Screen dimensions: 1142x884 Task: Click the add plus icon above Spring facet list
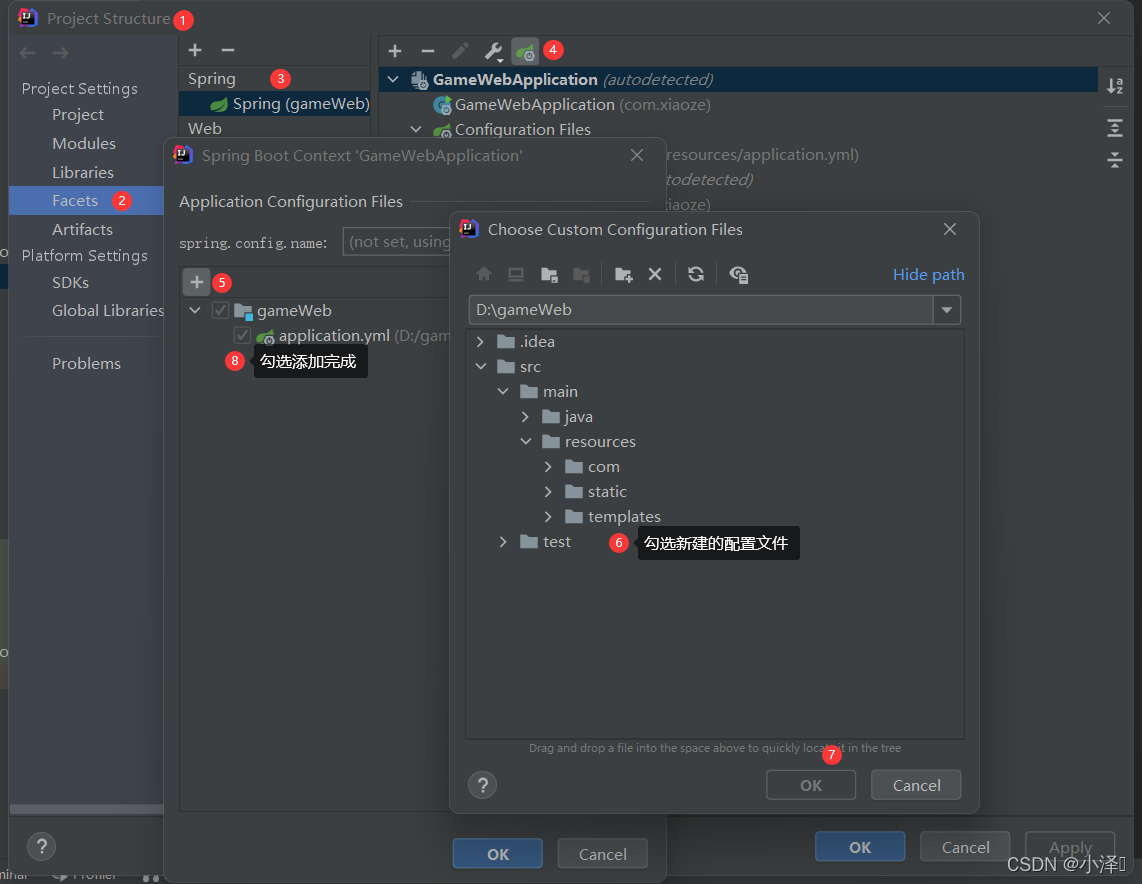[x=194, y=50]
